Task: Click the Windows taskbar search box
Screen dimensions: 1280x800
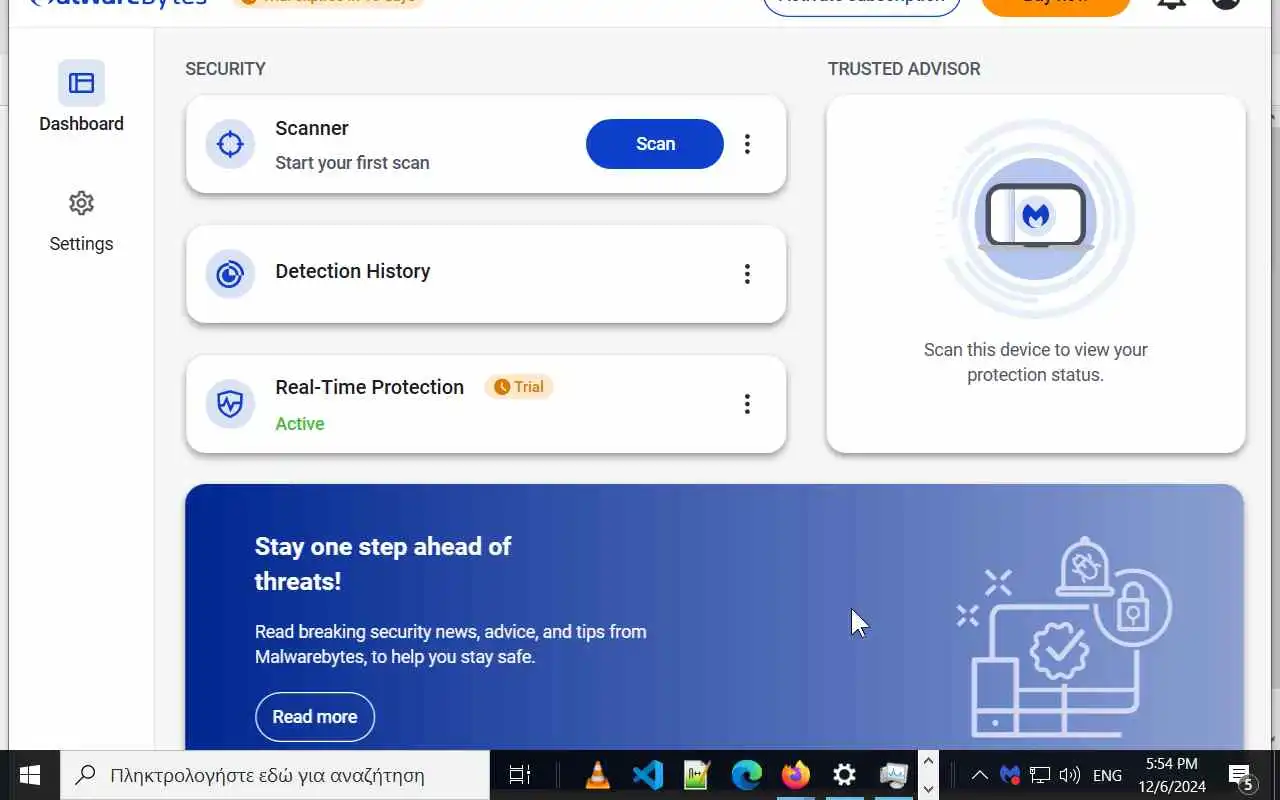Action: tap(275, 775)
